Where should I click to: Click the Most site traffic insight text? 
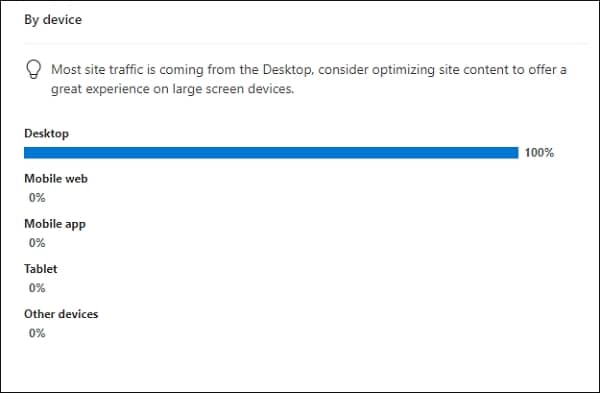[308, 79]
